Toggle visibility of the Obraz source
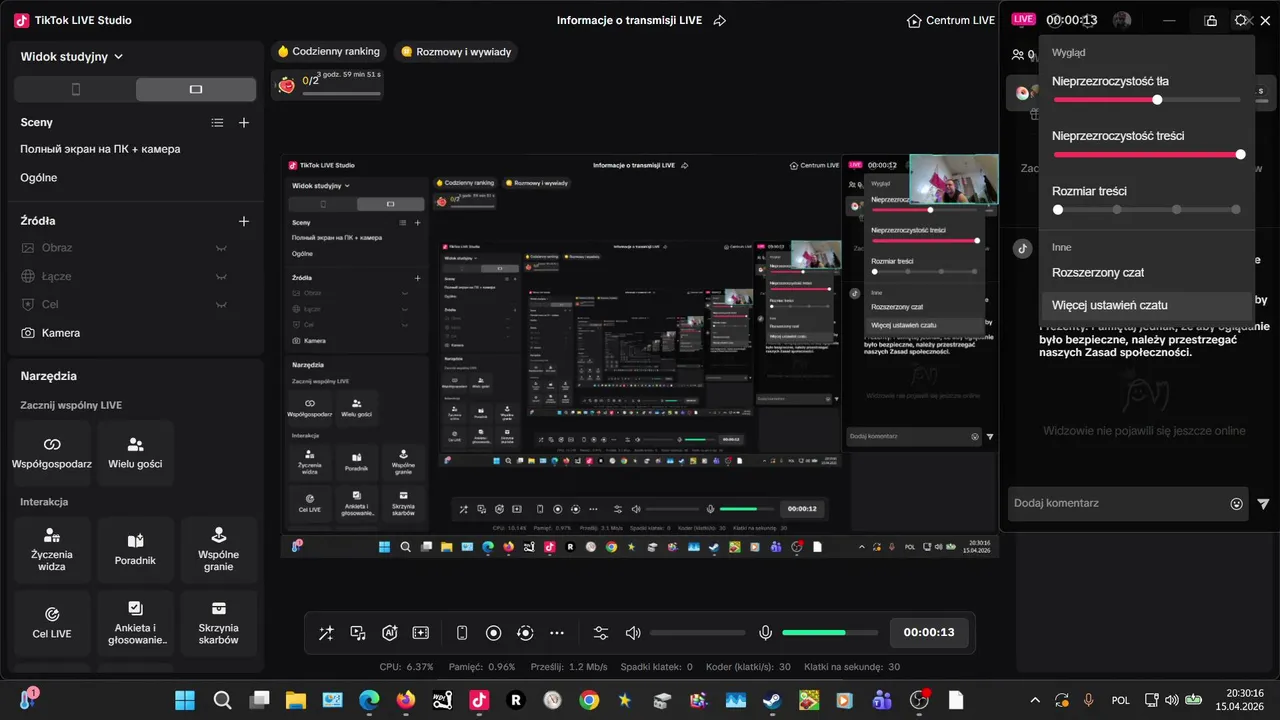Screen dimensions: 1280x720 click(x=222, y=248)
